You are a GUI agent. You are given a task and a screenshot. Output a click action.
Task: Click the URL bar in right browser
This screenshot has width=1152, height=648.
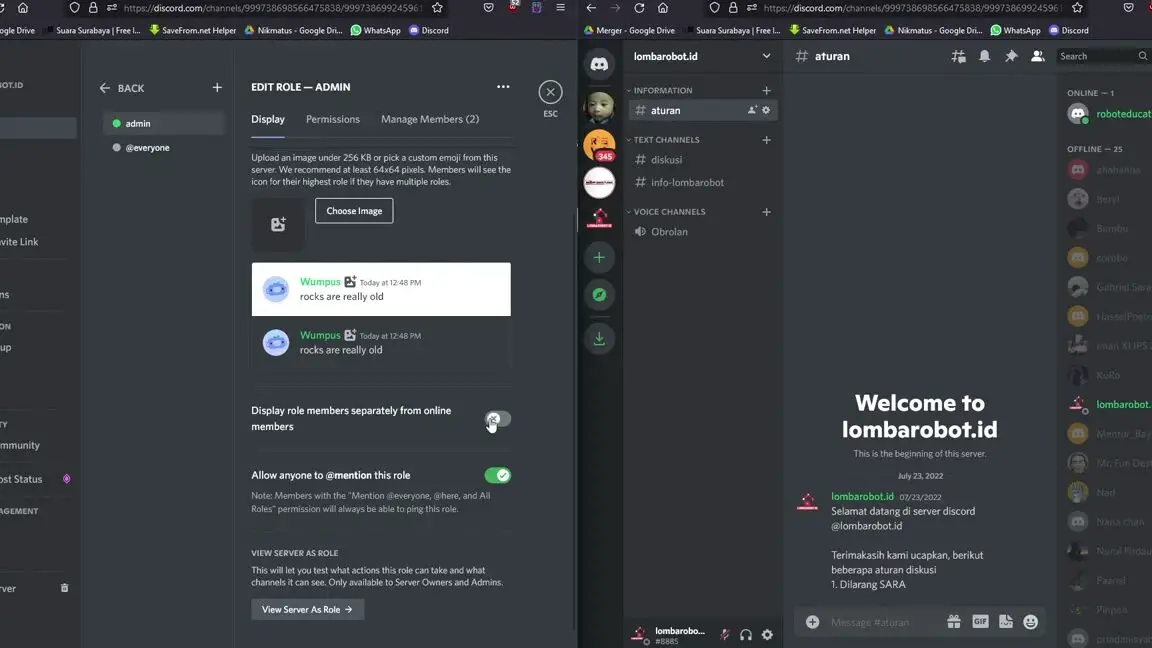(x=911, y=8)
